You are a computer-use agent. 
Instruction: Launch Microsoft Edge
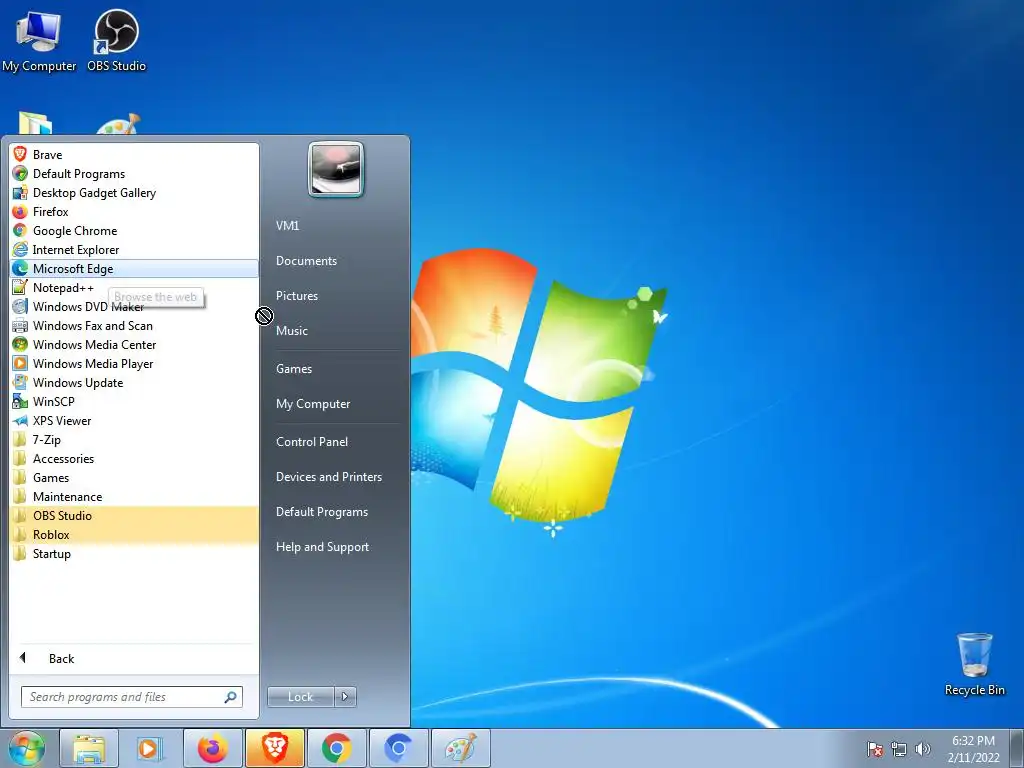[x=134, y=268]
